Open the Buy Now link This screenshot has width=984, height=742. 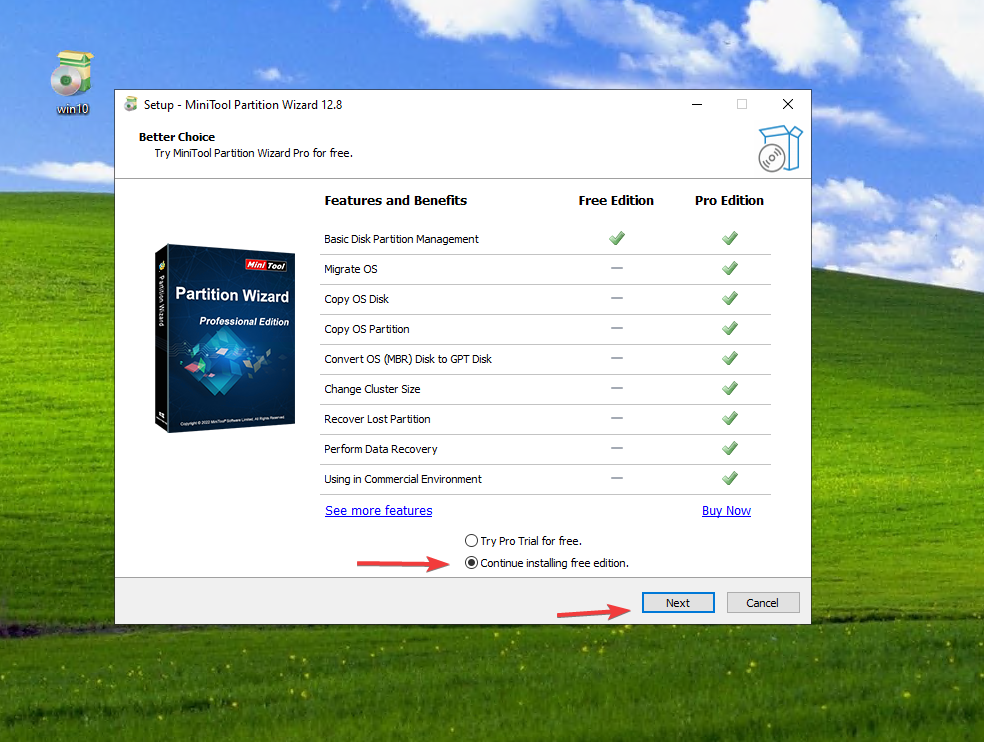tap(726, 510)
